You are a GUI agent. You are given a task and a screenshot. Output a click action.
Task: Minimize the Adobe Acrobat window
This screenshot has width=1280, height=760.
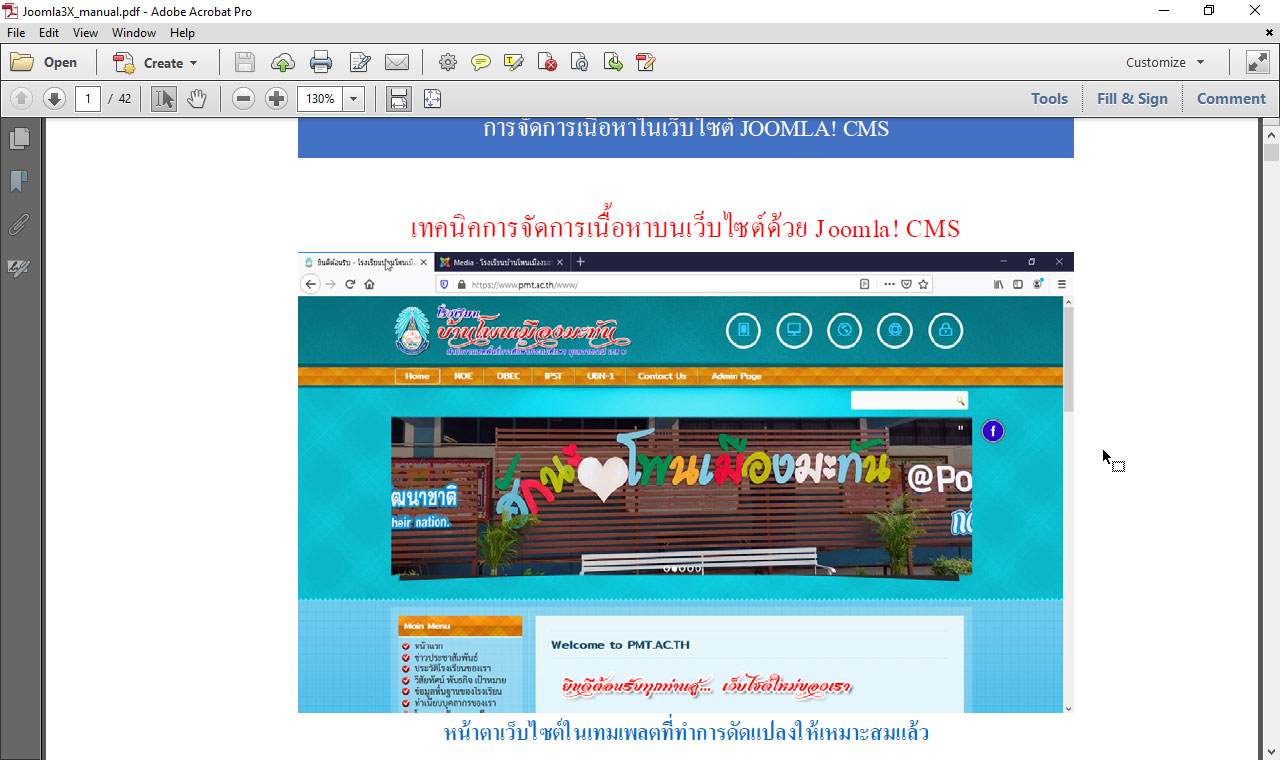(1165, 11)
